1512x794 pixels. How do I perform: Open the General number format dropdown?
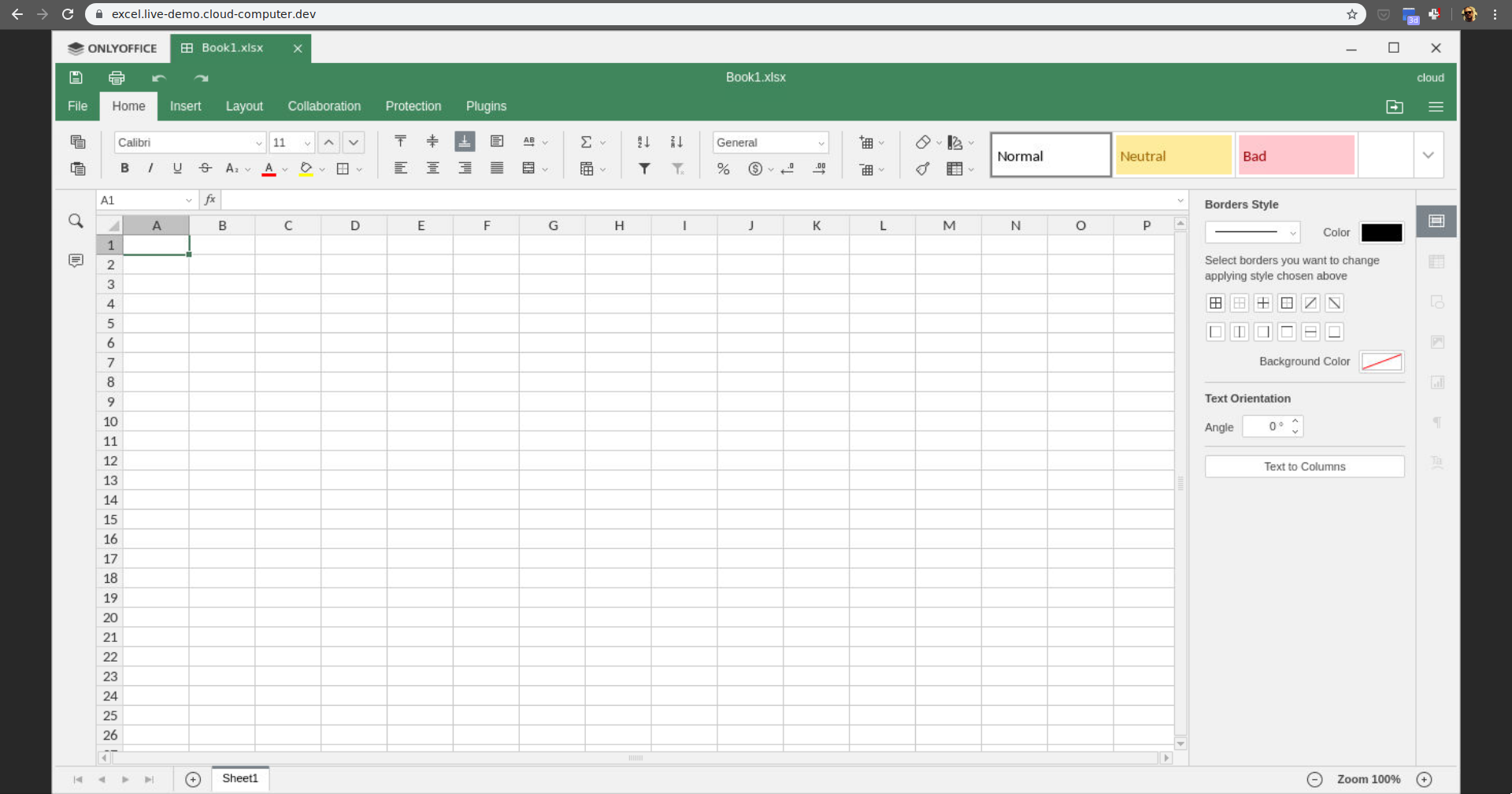[821, 143]
